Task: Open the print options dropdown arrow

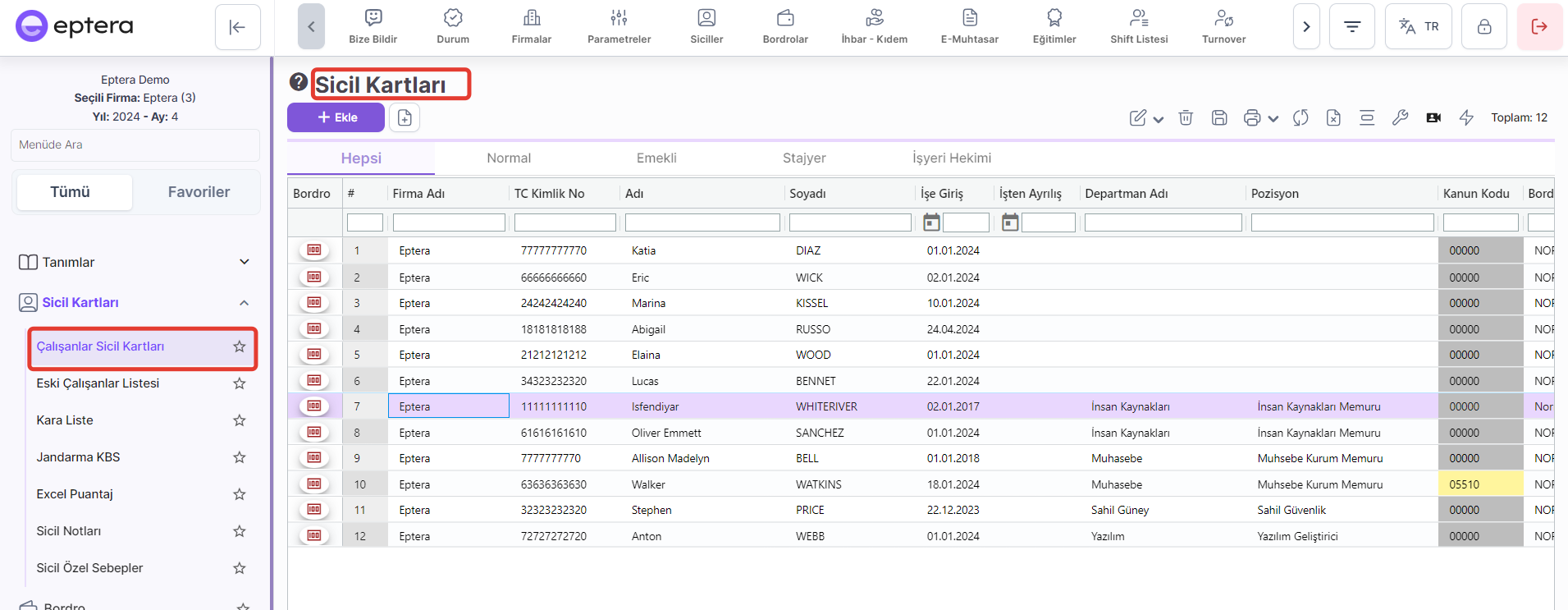Action: tap(1273, 118)
